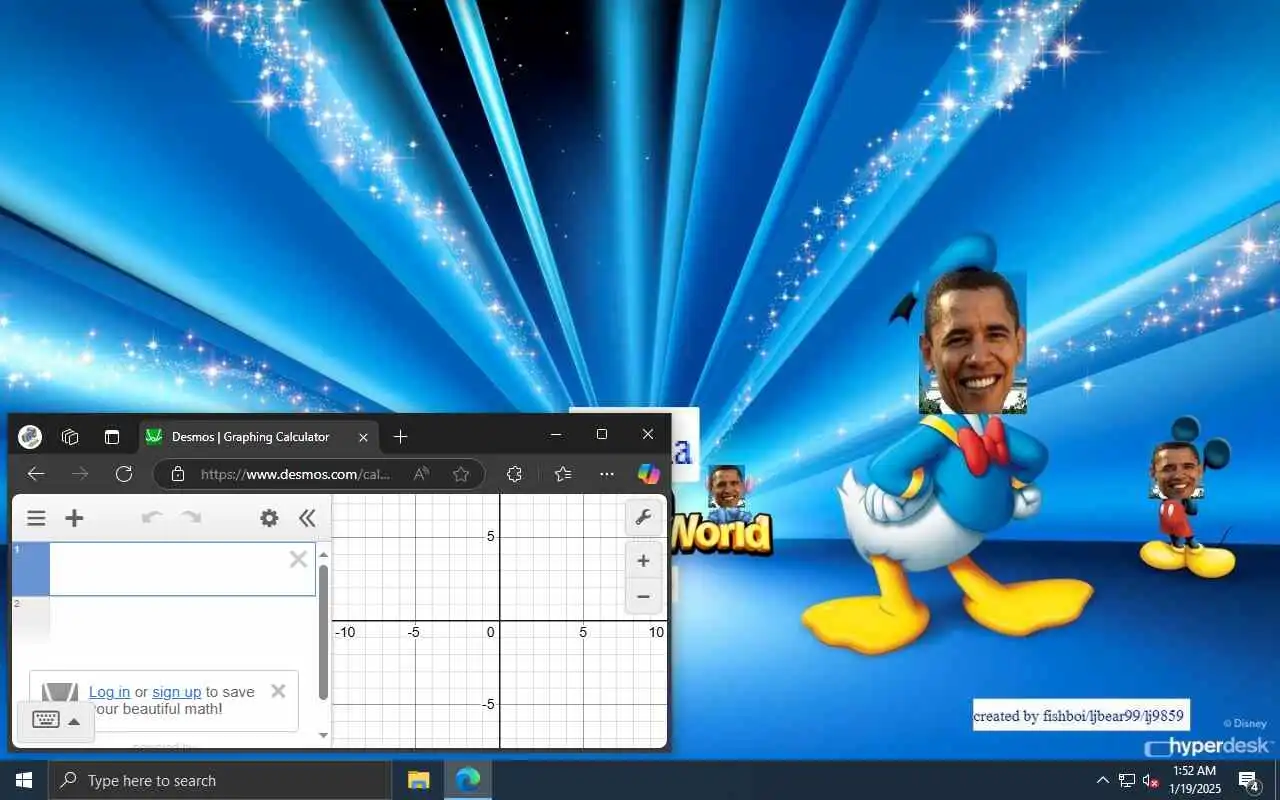Go back in Edge browser

pyautogui.click(x=36, y=474)
